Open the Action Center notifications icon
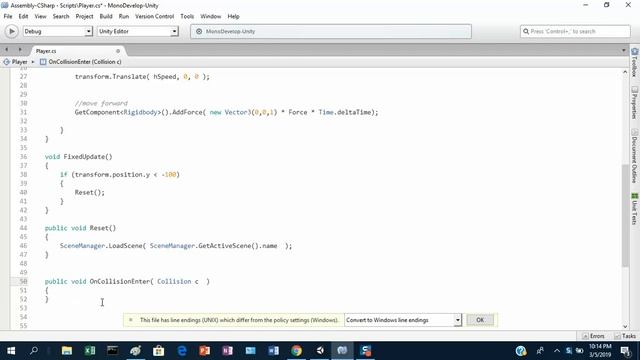The width and height of the screenshot is (640, 360). [625, 351]
